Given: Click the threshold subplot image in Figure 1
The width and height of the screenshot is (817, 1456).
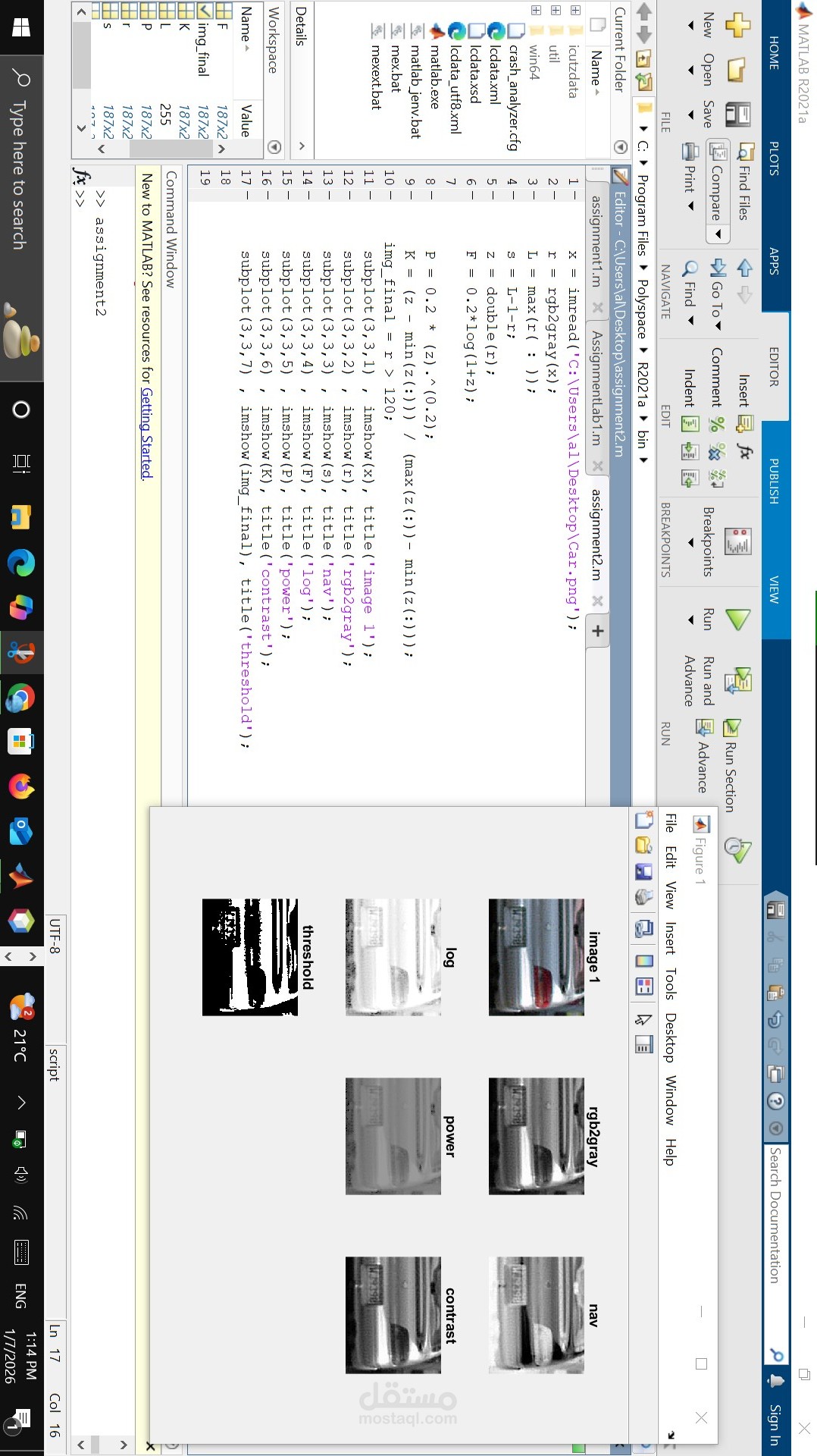Looking at the screenshot, I should [250, 957].
